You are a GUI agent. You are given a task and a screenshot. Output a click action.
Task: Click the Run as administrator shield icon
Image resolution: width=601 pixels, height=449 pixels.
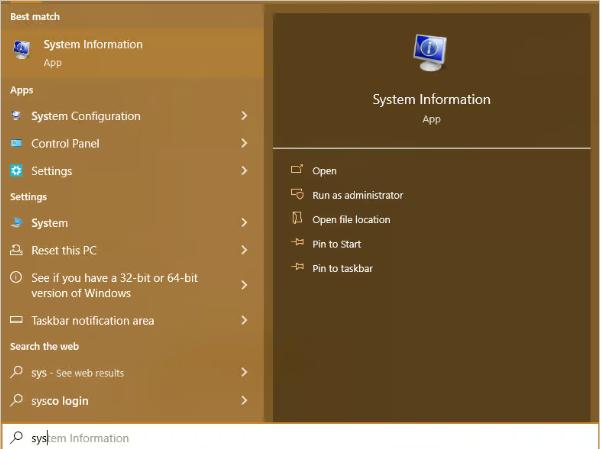pos(297,194)
